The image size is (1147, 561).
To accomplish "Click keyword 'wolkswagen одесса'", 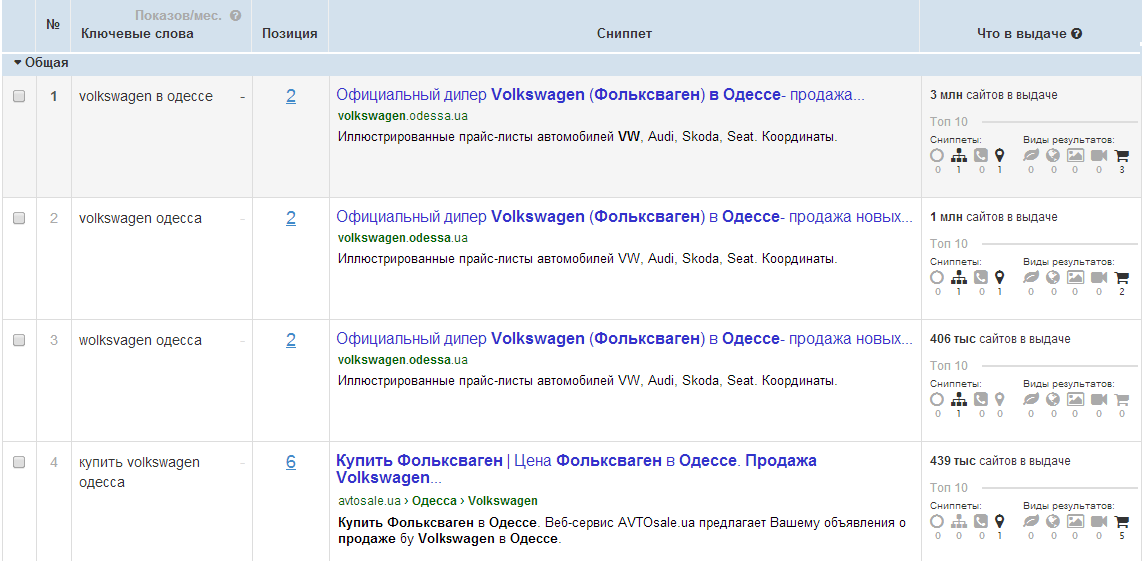I will tap(140, 340).
